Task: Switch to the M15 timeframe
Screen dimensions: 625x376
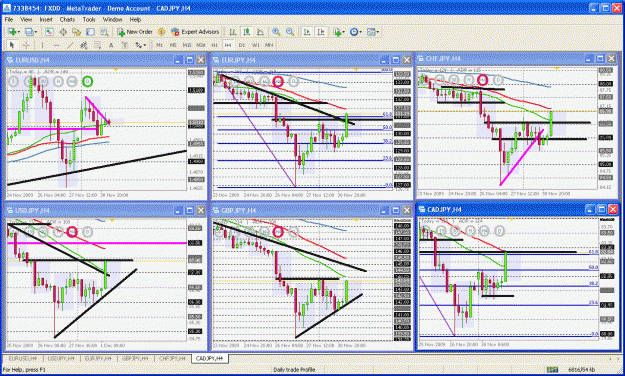Action: coord(187,45)
